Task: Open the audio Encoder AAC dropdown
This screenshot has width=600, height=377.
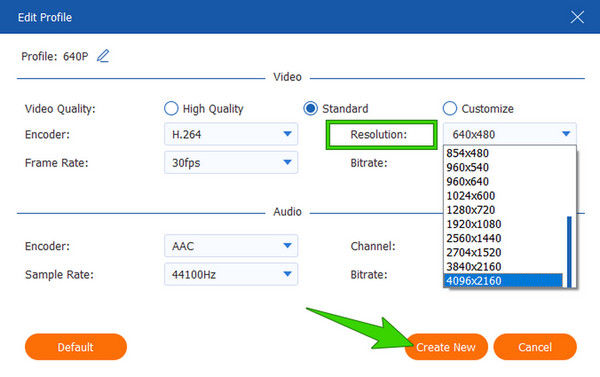Action: point(231,246)
